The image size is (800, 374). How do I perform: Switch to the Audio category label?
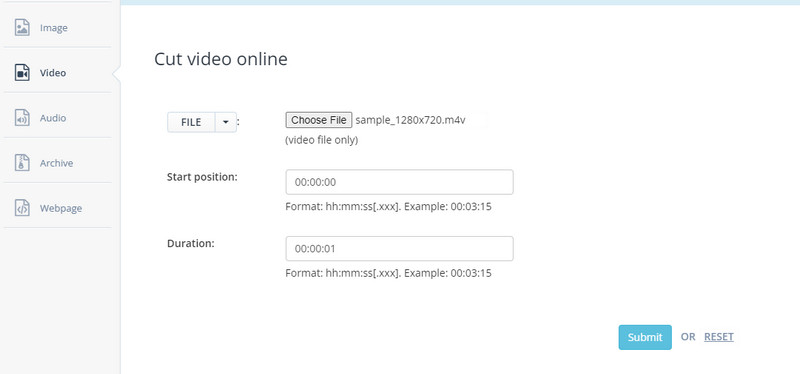[x=53, y=118]
